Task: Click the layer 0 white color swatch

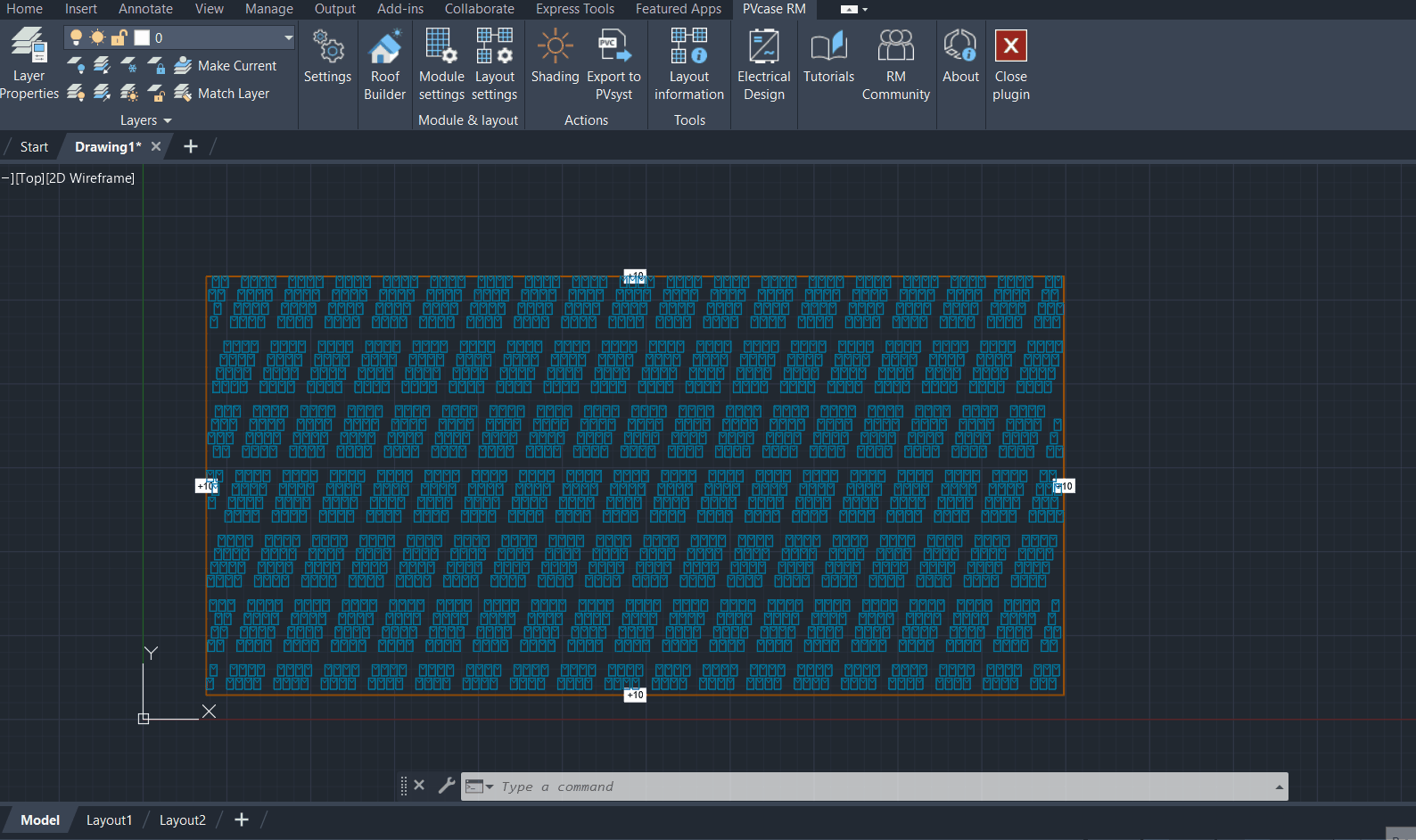Action: click(142, 37)
